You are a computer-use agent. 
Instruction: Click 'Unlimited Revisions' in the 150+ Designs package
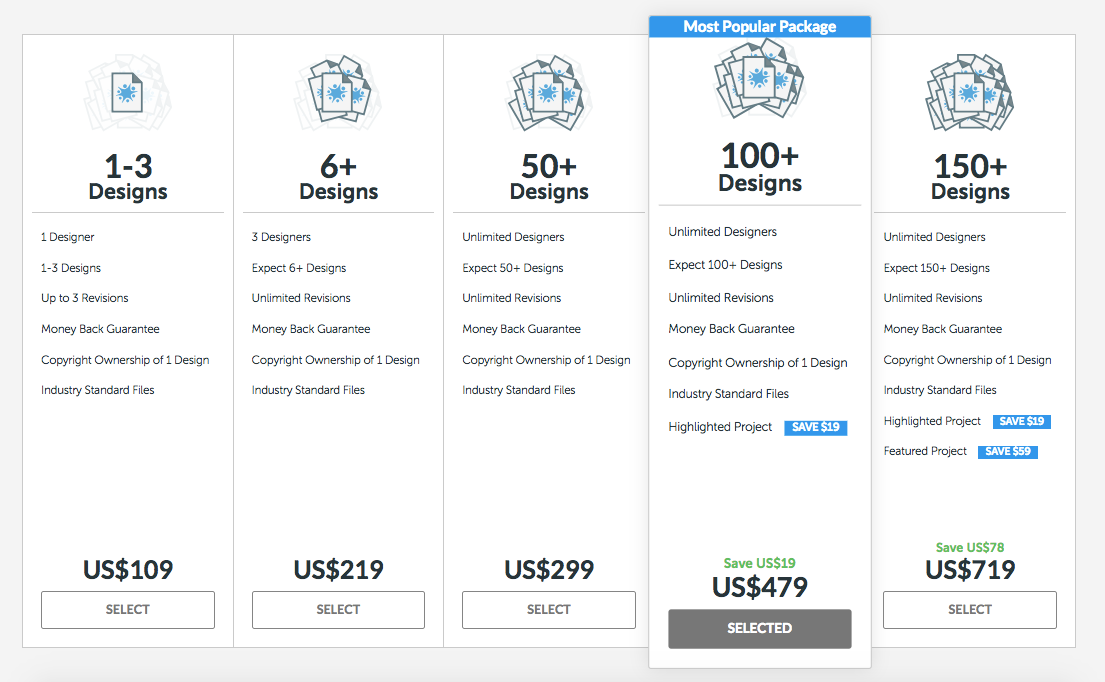[933, 298]
